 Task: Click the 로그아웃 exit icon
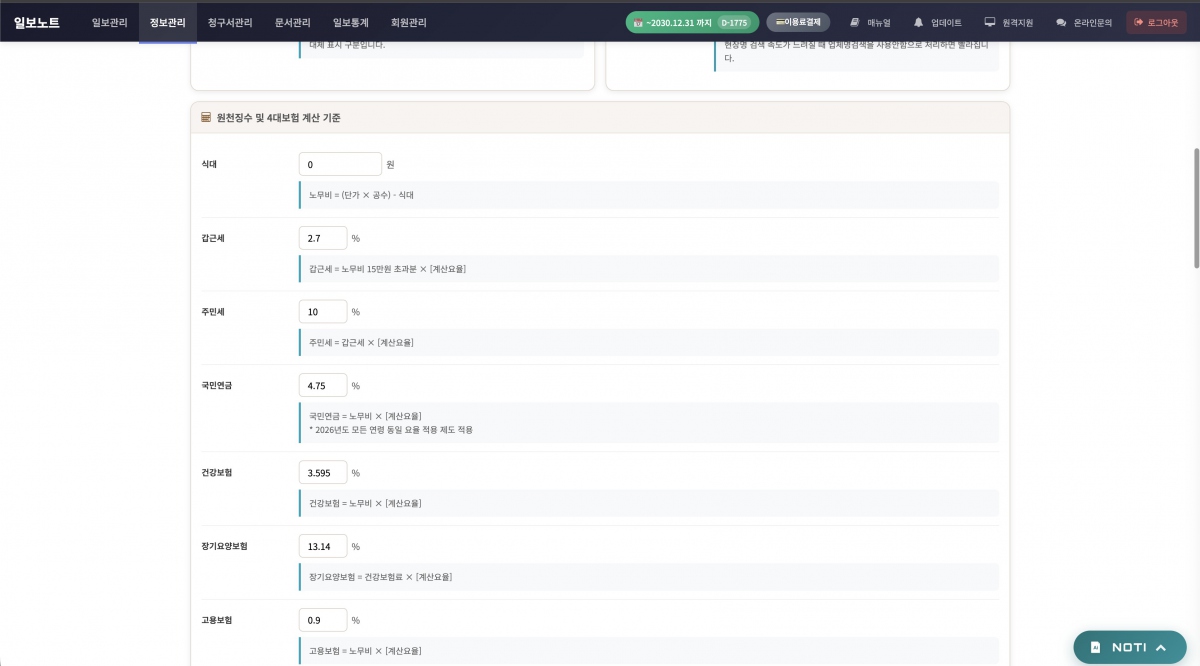1138,22
